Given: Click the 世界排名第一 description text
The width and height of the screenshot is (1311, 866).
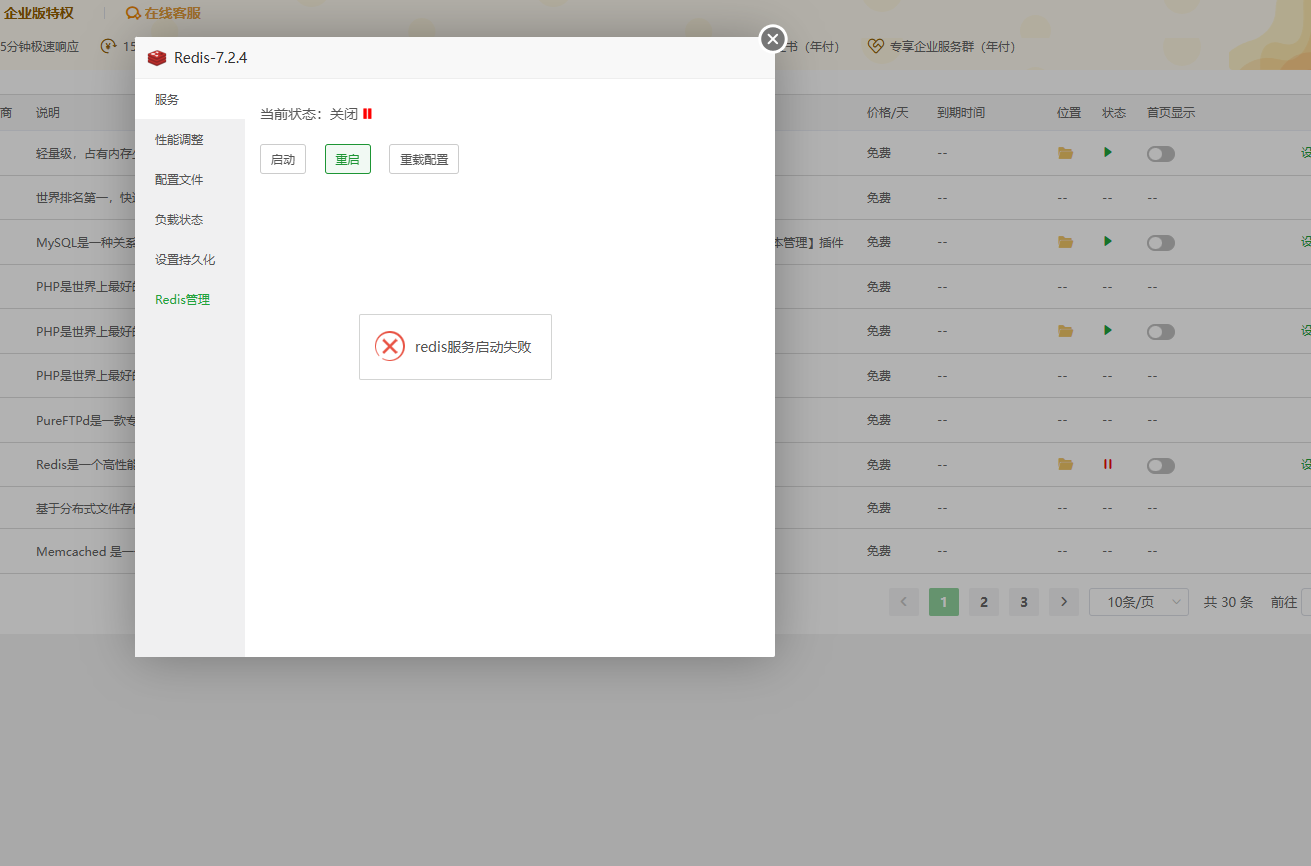Looking at the screenshot, I should pyautogui.click(x=85, y=197).
